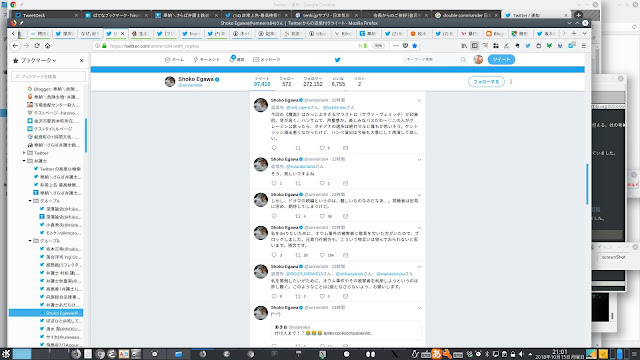
Task: Open ホーム in Twitter navigation
Action: 174,60
